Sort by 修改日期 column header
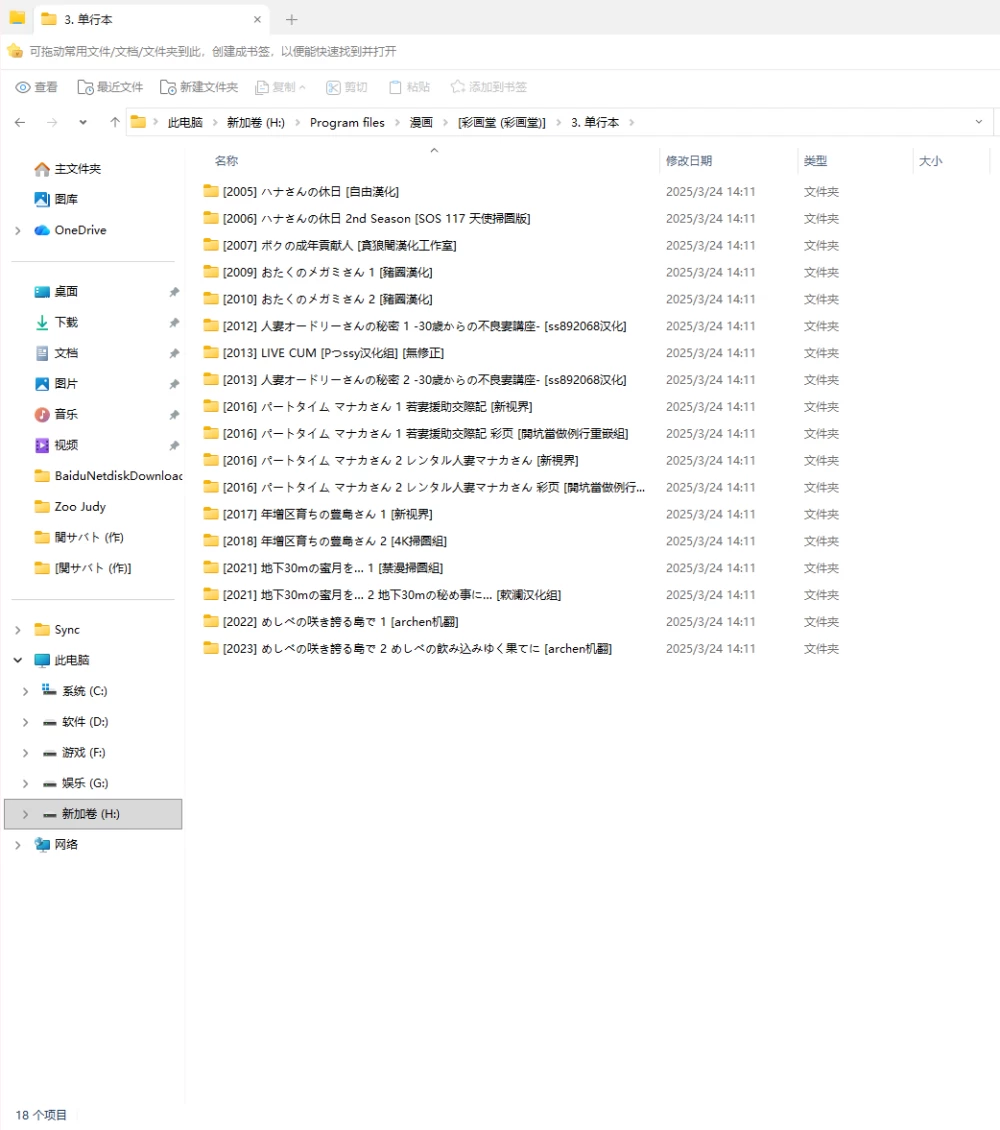Image resolution: width=1000 pixels, height=1130 pixels. click(x=689, y=161)
